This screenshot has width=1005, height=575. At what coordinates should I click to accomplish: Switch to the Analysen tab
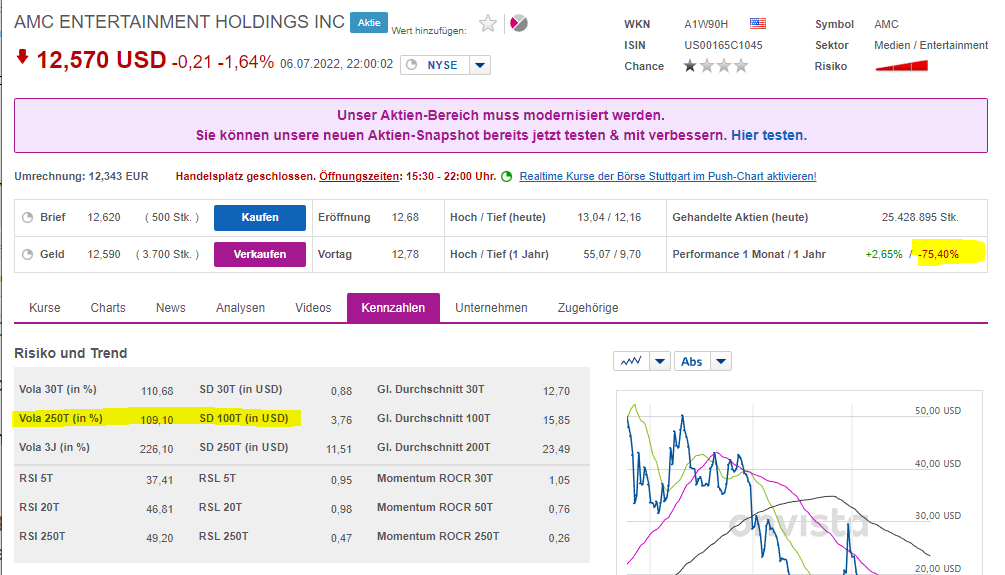pos(240,308)
